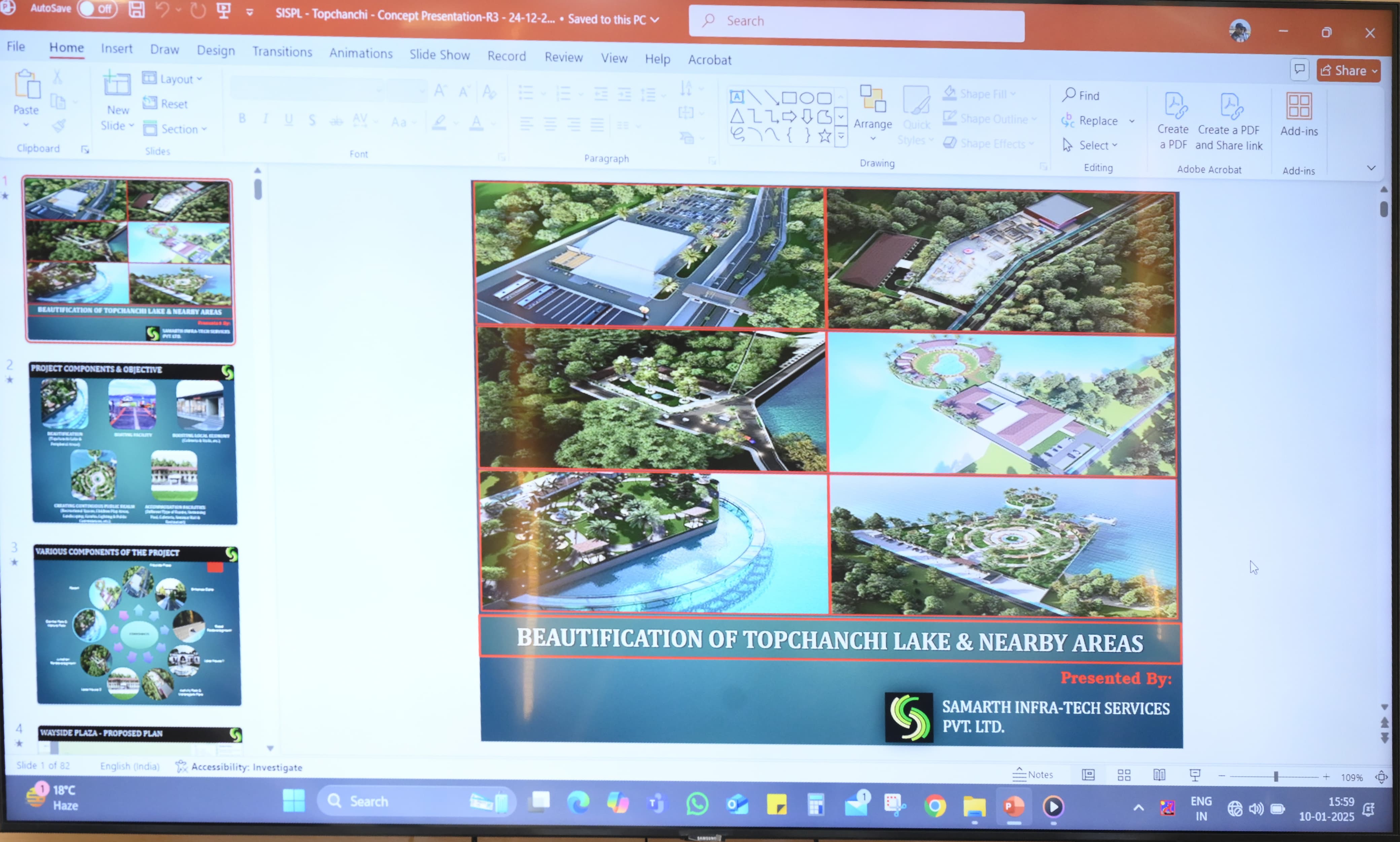Toggle the Notes pane button

click(1032, 774)
